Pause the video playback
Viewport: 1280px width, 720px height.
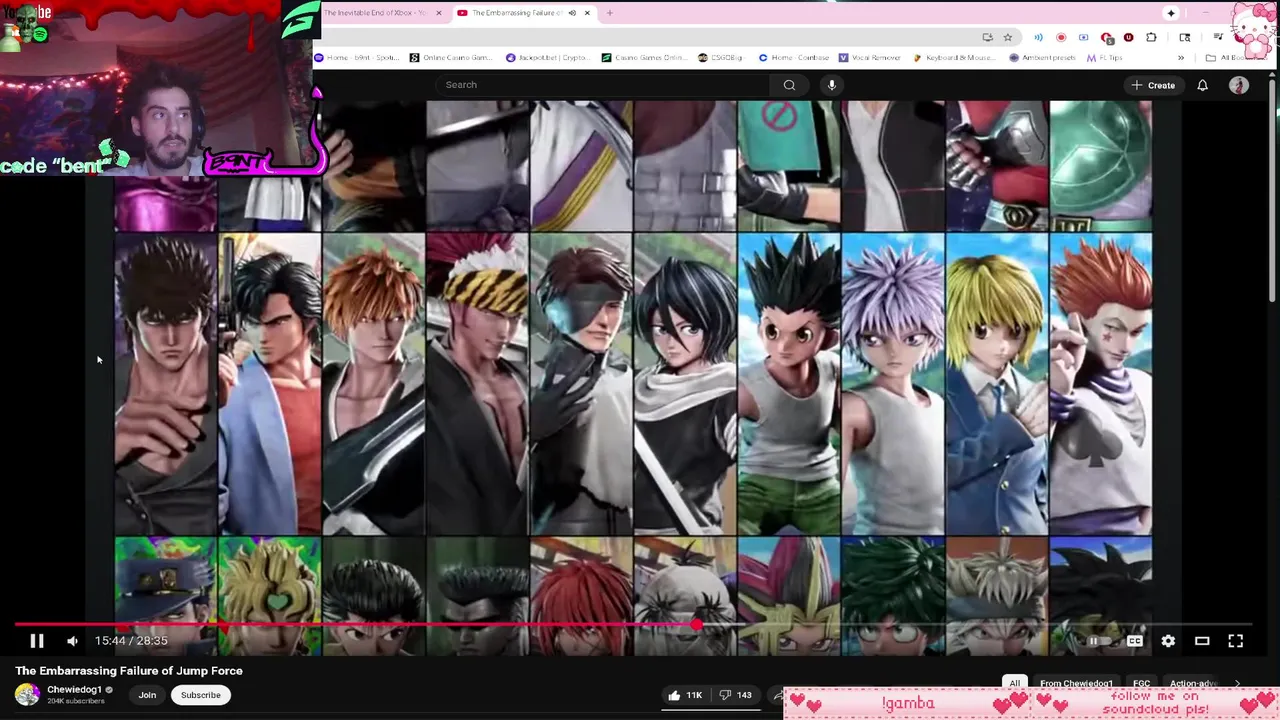pos(37,641)
